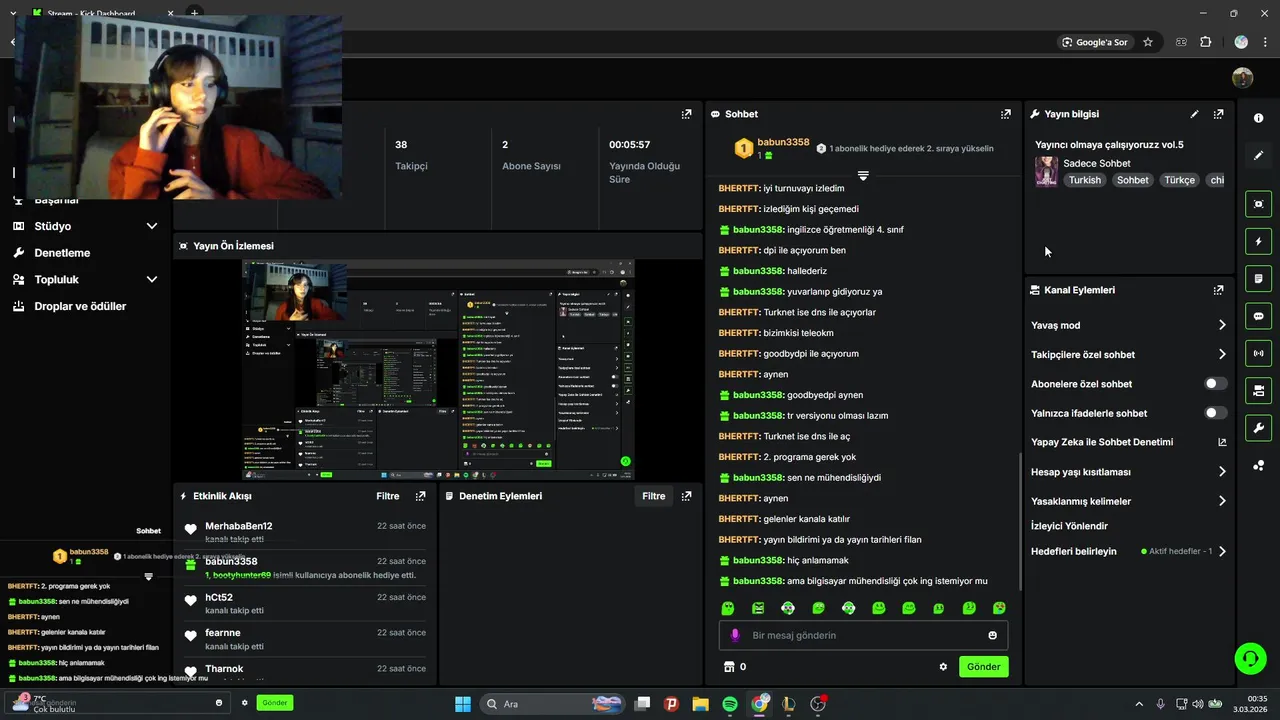Toggle the lightning activity feed icon
This screenshot has height=720, width=1280.
[1258, 241]
